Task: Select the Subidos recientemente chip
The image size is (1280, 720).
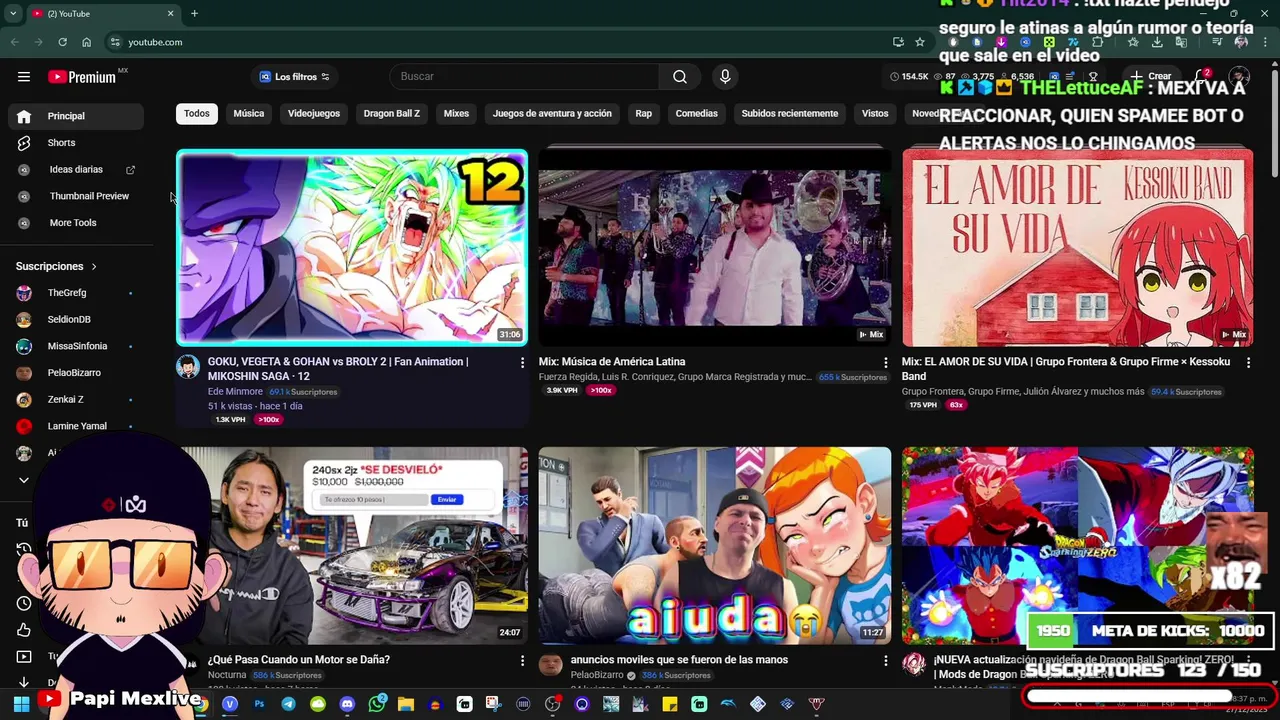Action: pos(790,113)
